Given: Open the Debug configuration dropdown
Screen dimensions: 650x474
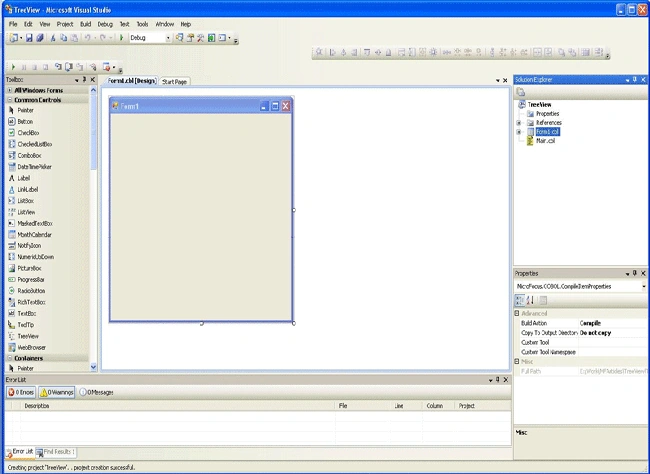Looking at the screenshot, I should pyautogui.click(x=150, y=38).
